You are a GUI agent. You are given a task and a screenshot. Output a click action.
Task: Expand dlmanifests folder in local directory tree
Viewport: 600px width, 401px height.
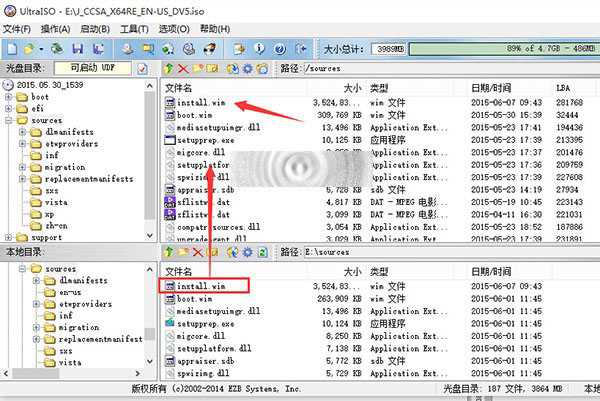click(x=37, y=280)
